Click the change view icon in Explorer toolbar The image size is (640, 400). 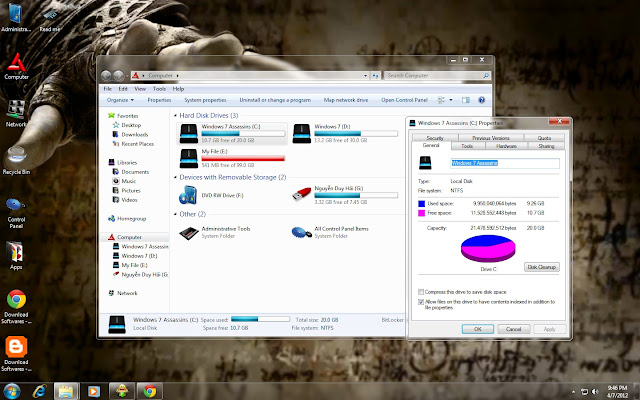point(441,100)
